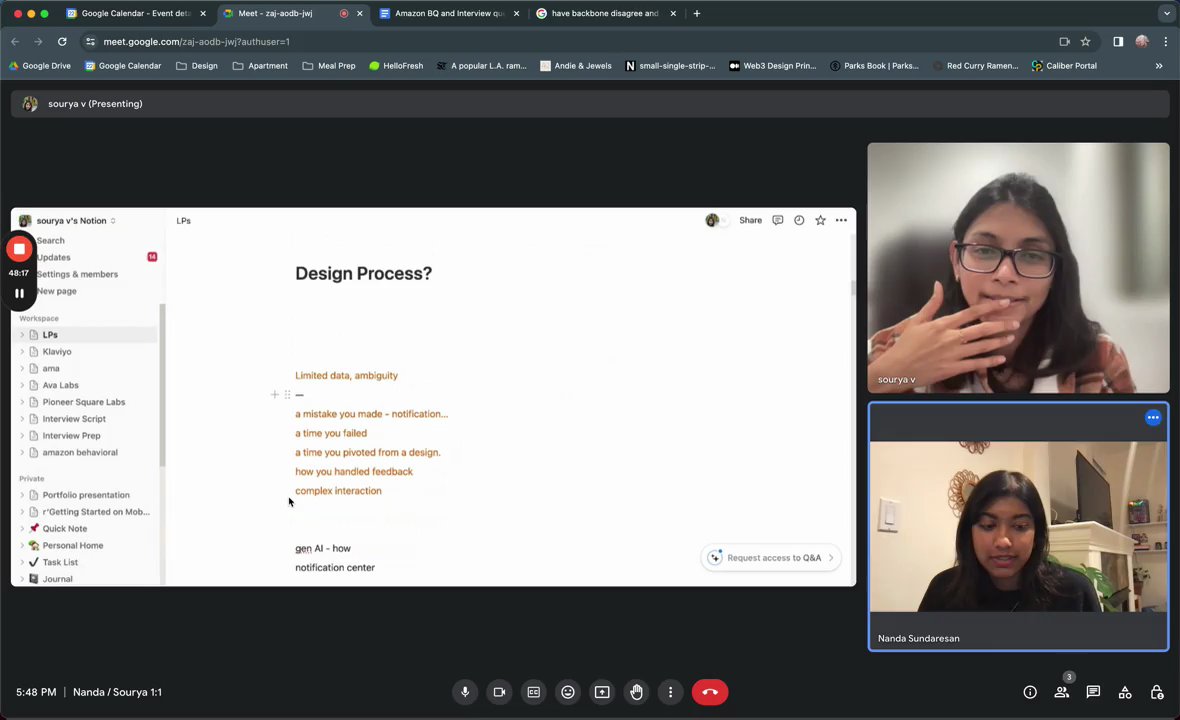Click camera permission icon in address bar

click(x=1064, y=42)
